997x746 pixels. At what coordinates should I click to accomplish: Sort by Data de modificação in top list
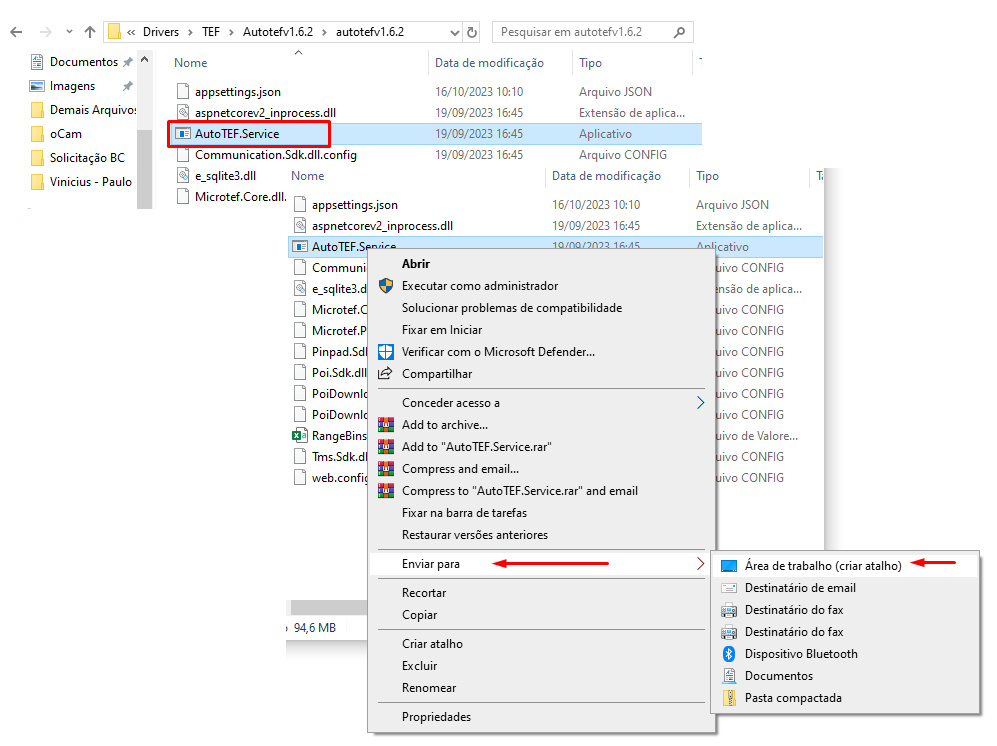pyautogui.click(x=489, y=63)
